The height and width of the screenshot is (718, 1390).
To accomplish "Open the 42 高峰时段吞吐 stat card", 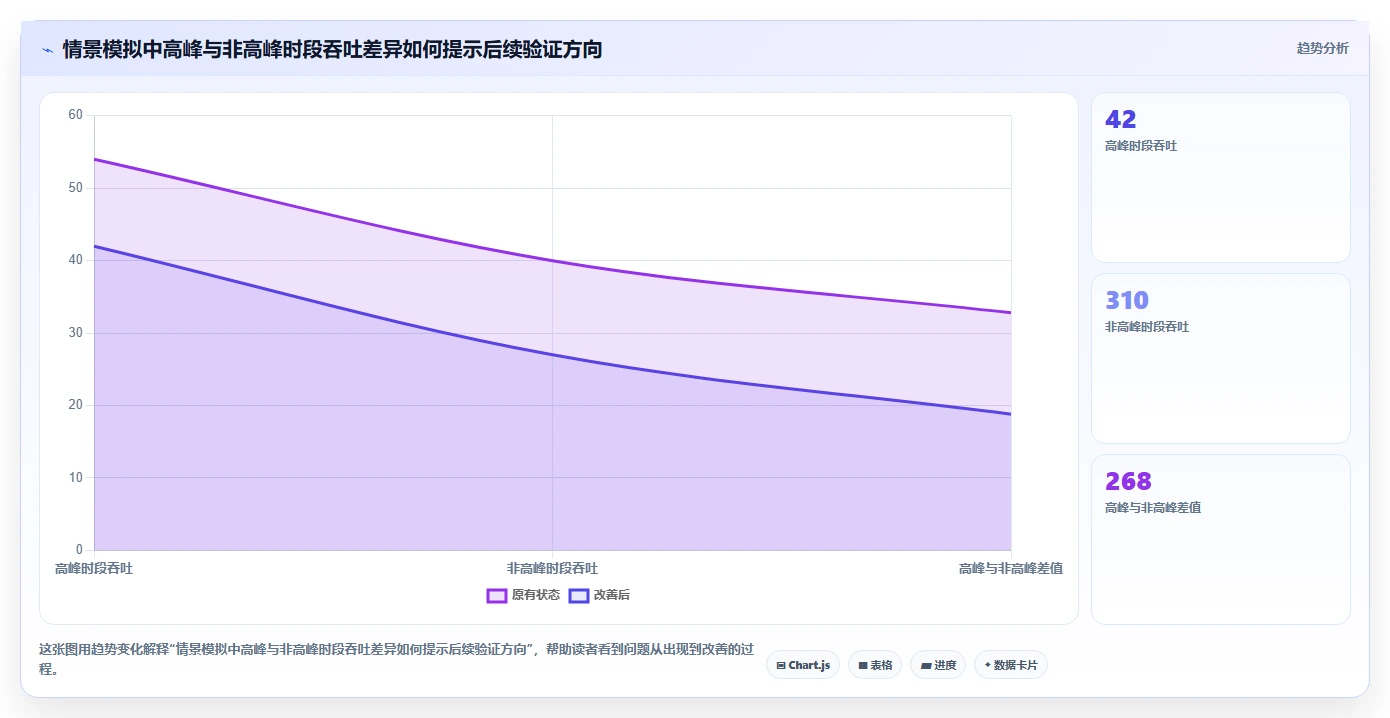I will (1220, 178).
